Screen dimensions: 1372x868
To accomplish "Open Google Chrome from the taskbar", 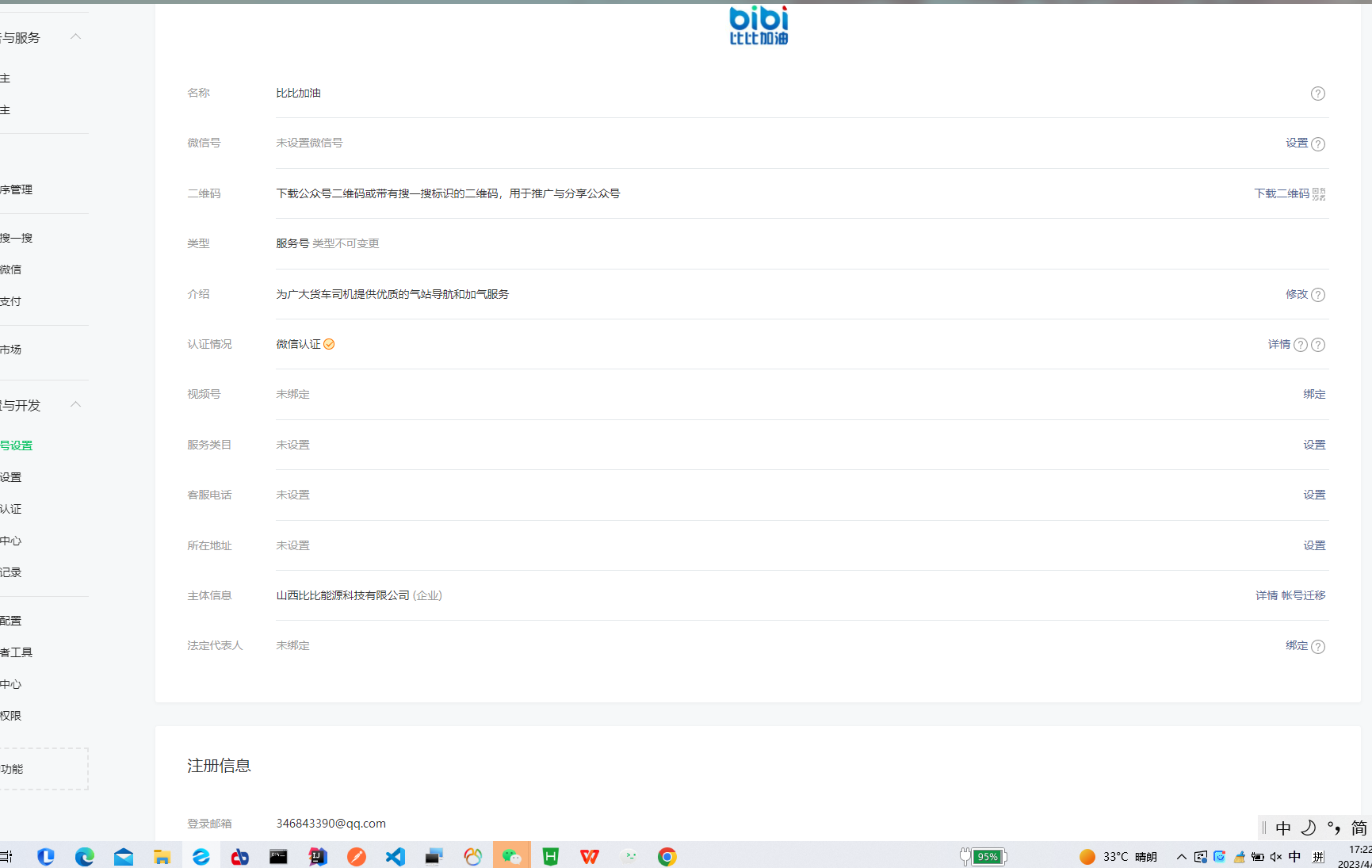I will 667,856.
